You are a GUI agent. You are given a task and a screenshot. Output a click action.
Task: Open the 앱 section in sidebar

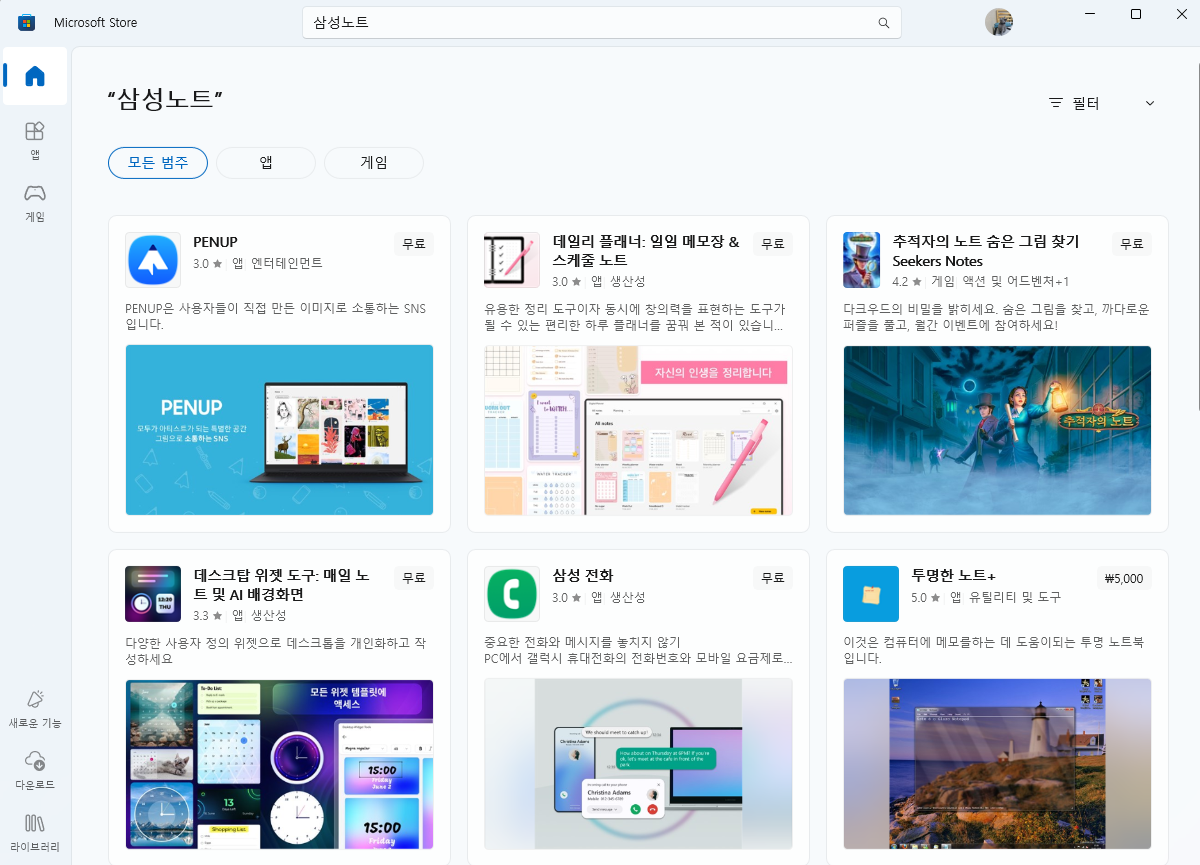(35, 140)
